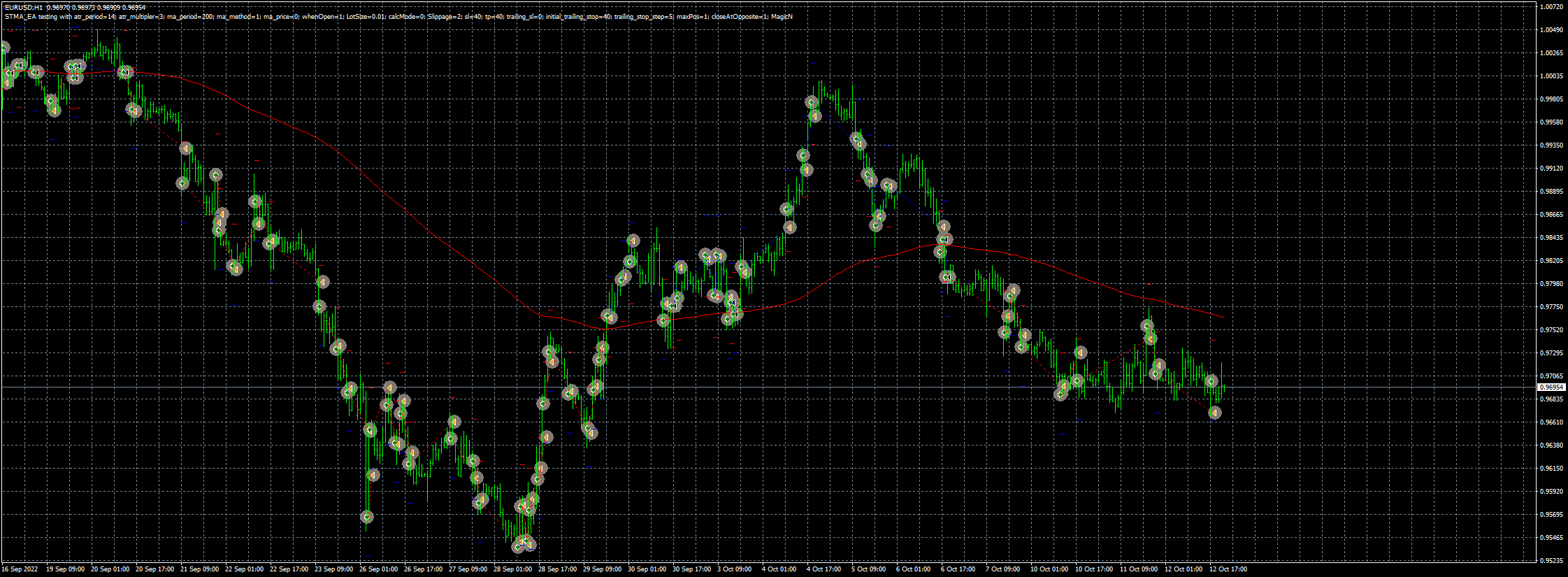Screen dimensions: 1568x577
Task: Click the 30 Sep 17:00 time label
Action: point(691,569)
